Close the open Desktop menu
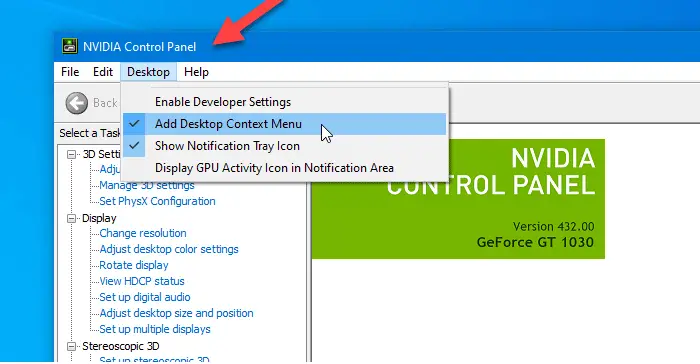 pos(148,72)
